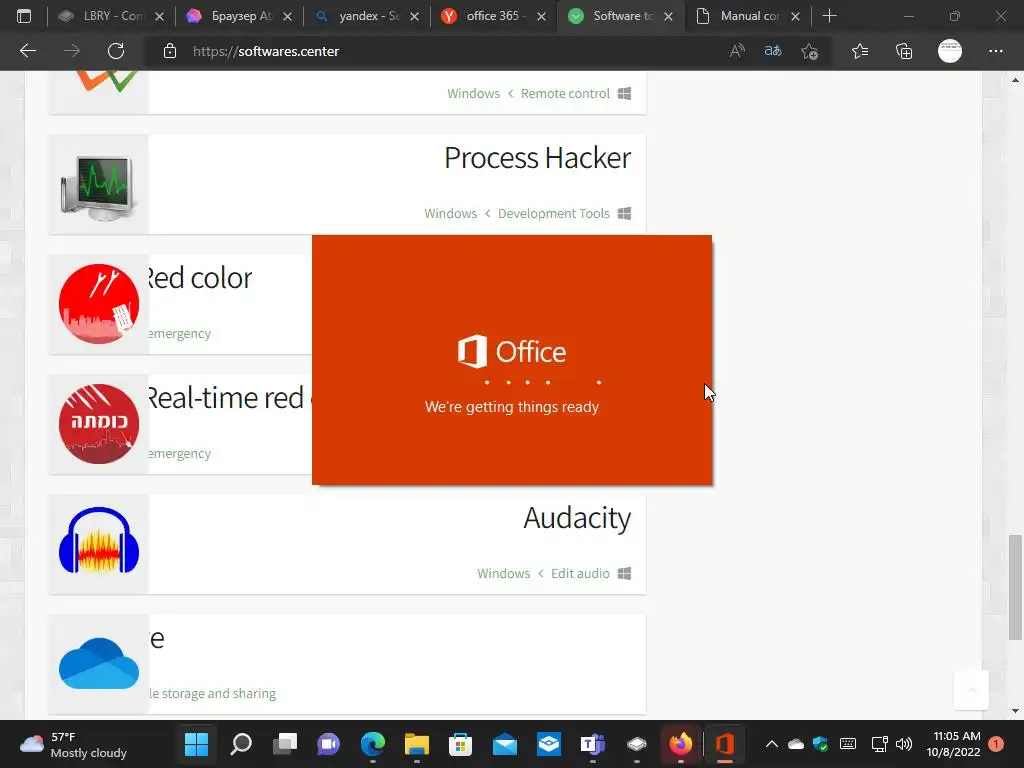Show hidden system tray icons

click(771, 744)
